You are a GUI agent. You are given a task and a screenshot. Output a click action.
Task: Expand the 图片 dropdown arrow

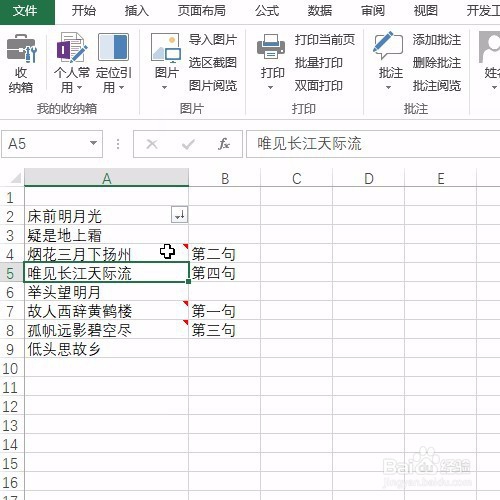coord(164,88)
